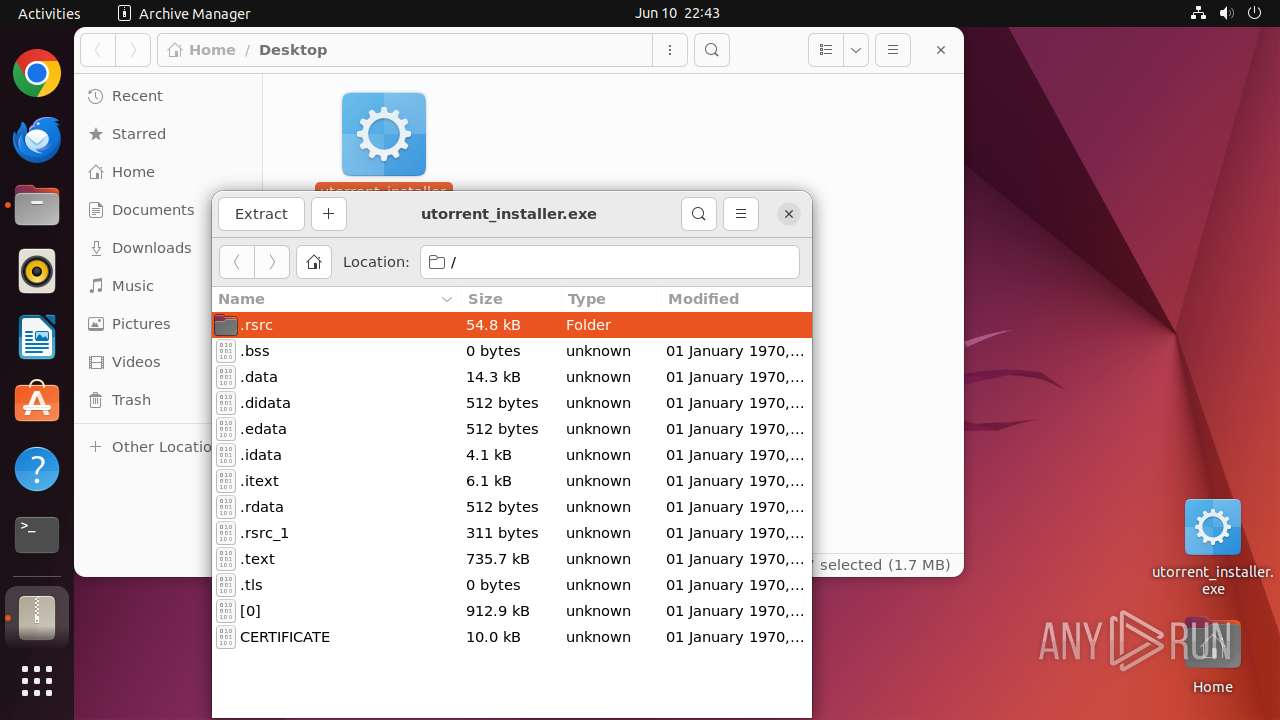Go back with archive back arrow
This screenshot has height=720, width=1280.
click(x=237, y=262)
